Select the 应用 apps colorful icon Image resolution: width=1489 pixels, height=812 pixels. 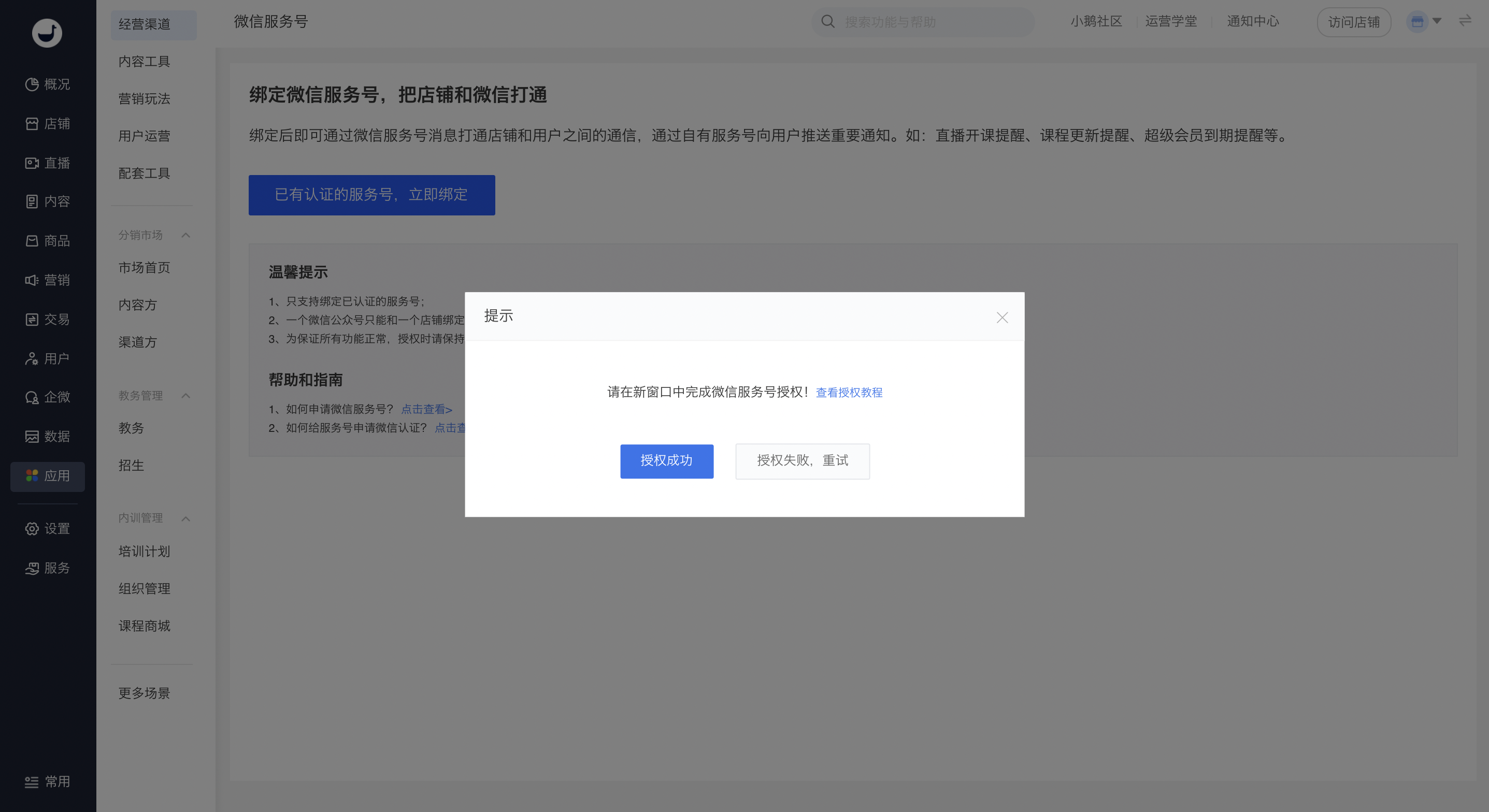tap(32, 475)
